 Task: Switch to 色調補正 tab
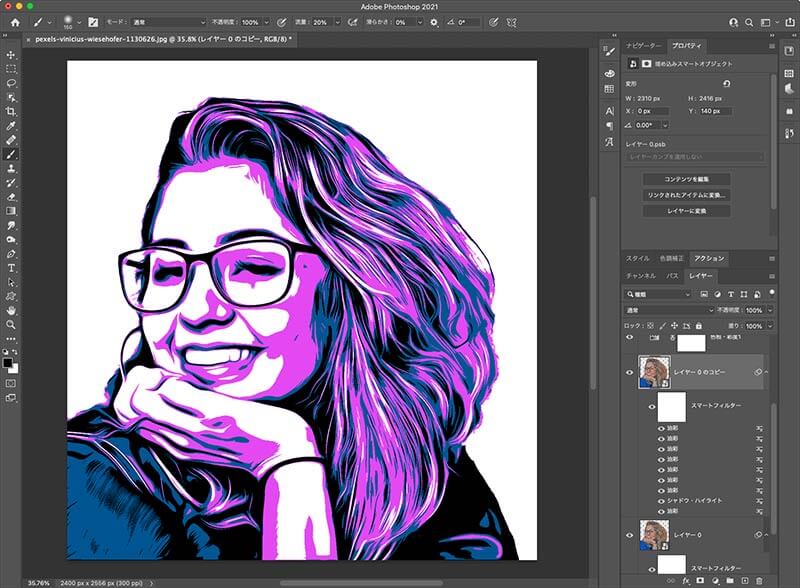(671, 259)
